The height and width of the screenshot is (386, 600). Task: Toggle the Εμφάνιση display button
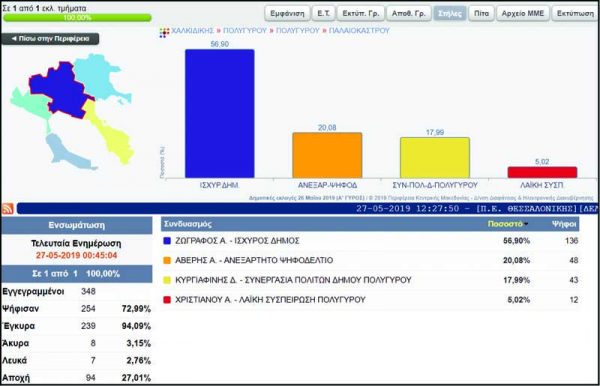click(x=287, y=13)
